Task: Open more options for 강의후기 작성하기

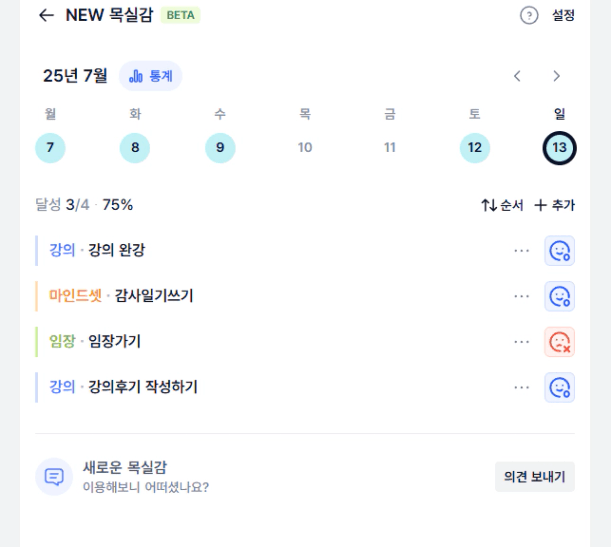Action: (521, 387)
